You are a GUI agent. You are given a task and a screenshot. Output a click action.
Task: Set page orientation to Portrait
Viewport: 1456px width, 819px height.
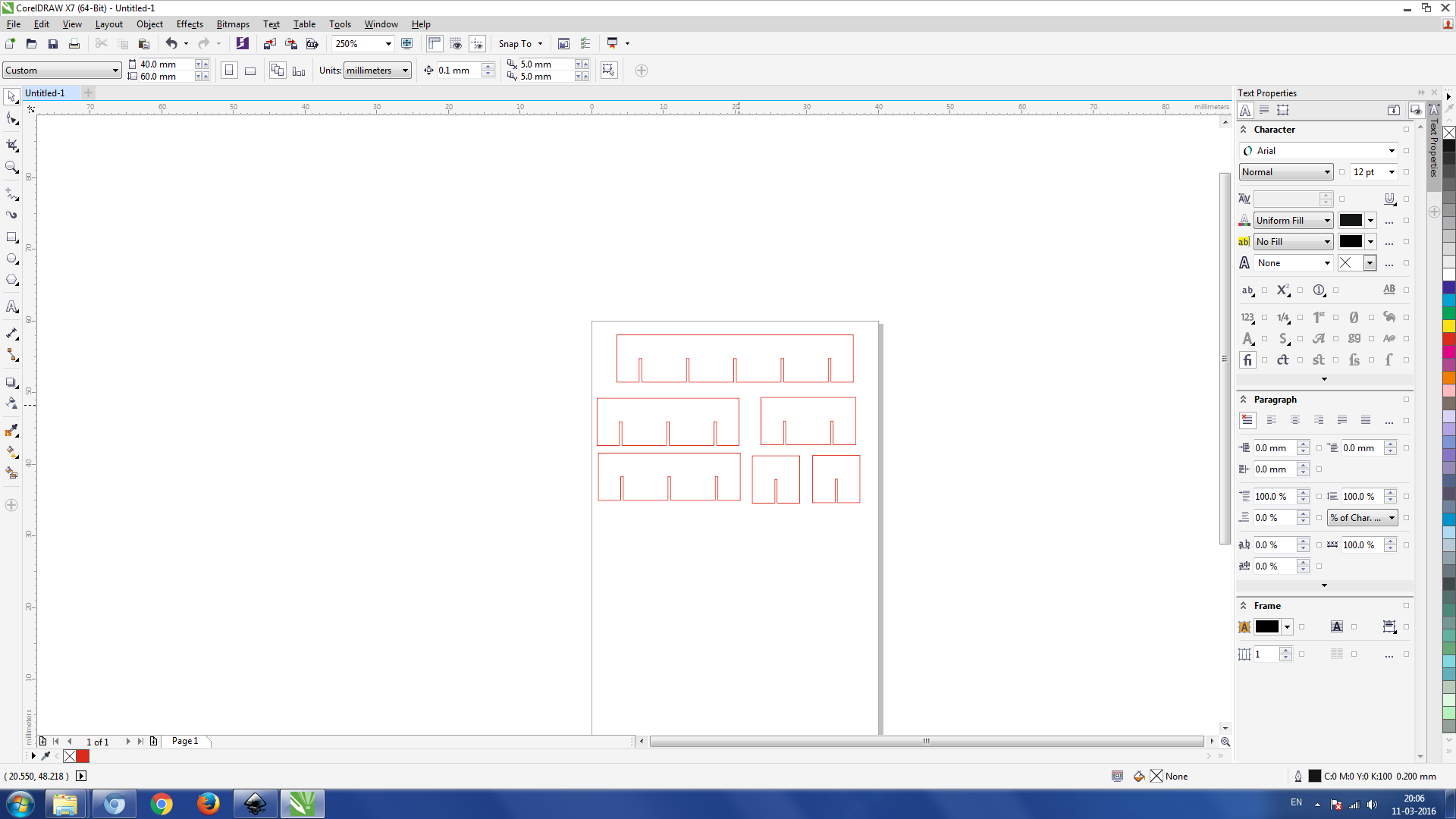tap(229, 71)
